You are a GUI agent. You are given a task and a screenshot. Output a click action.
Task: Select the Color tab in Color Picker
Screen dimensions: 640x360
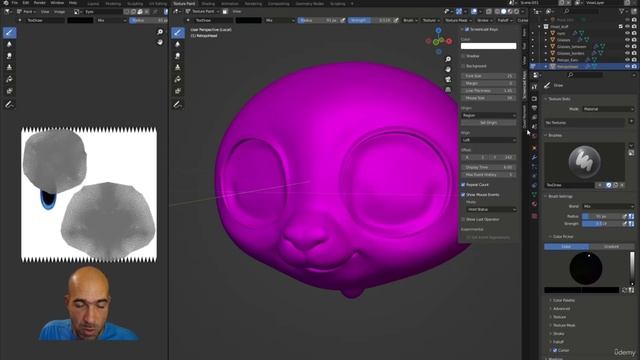(x=567, y=247)
